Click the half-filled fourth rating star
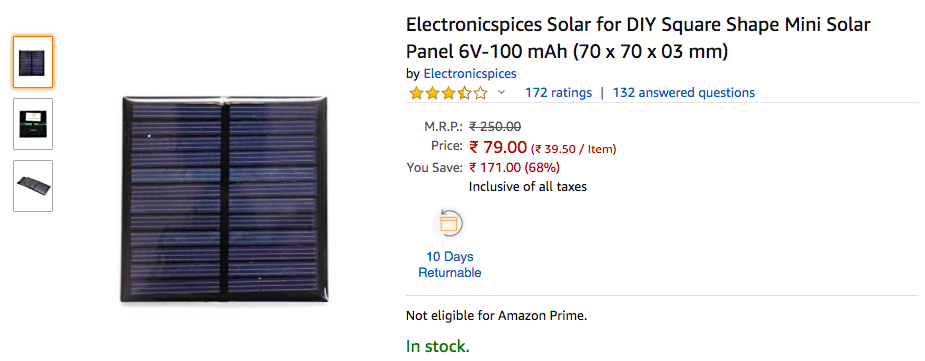This screenshot has height=361, width=925. (x=465, y=93)
